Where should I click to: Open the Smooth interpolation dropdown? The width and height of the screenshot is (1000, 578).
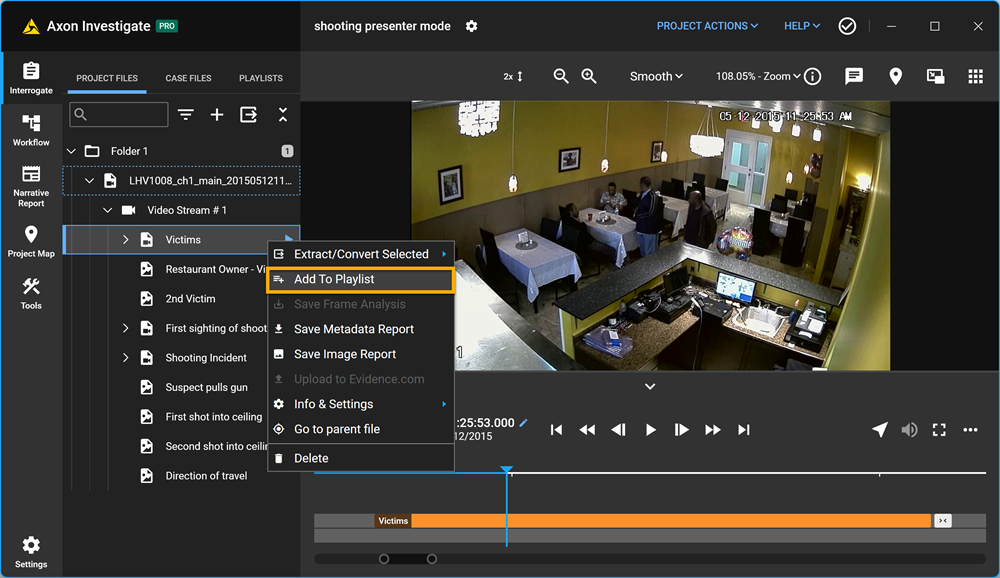coord(656,76)
